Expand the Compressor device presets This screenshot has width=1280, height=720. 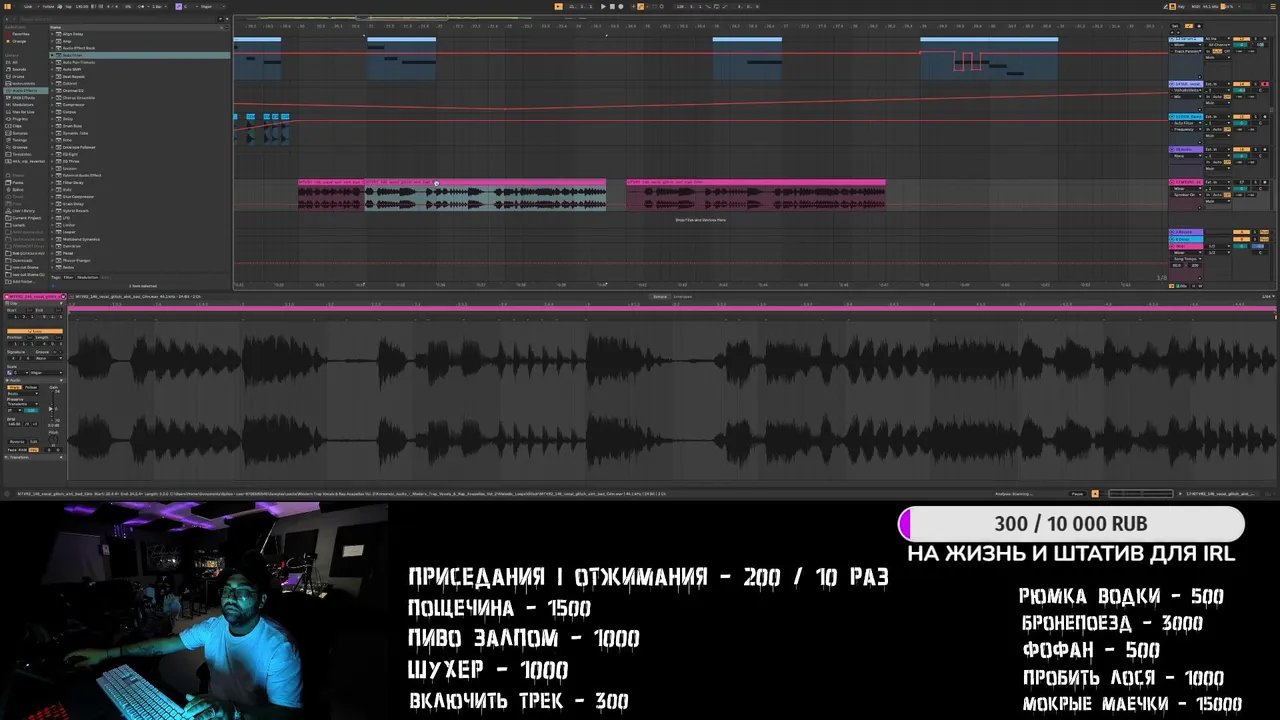click(53, 104)
